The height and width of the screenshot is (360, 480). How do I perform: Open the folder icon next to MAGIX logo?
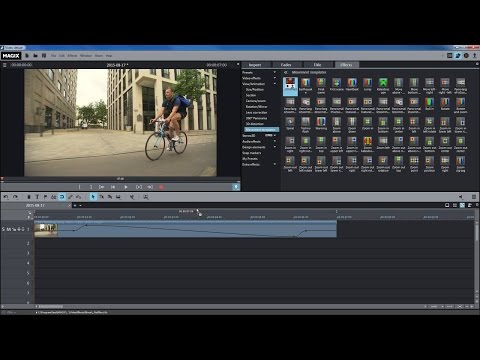[35, 56]
